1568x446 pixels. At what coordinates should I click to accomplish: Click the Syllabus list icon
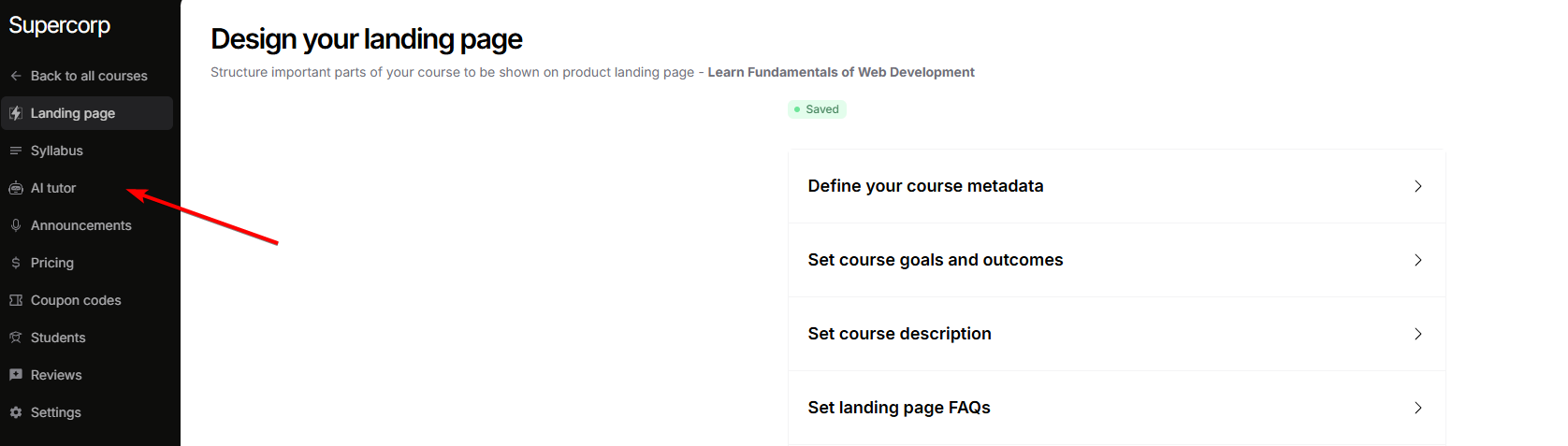coord(16,151)
